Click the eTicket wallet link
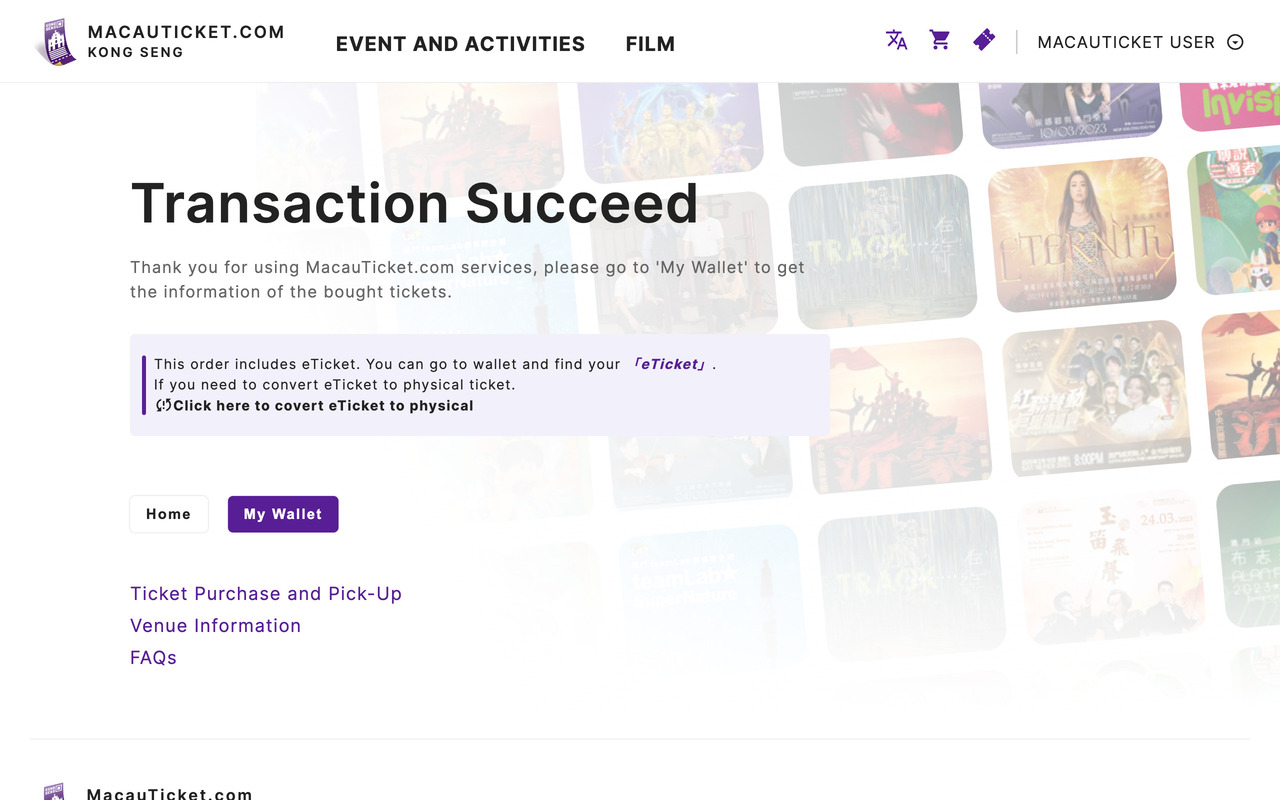This screenshot has width=1280, height=800. (671, 364)
